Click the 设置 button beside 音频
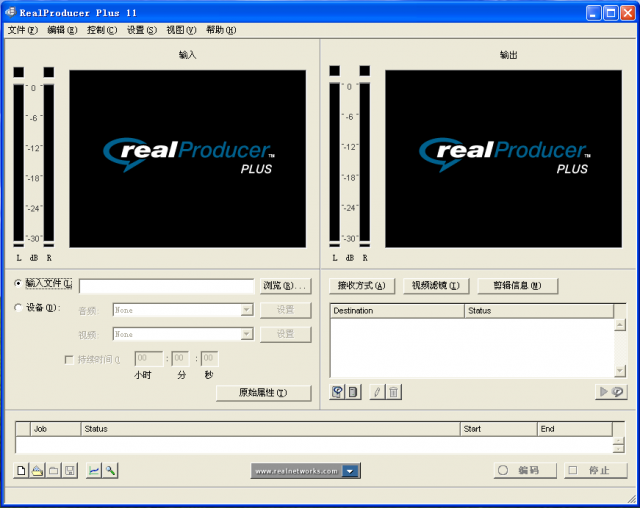The height and width of the screenshot is (508, 640). tap(285, 310)
